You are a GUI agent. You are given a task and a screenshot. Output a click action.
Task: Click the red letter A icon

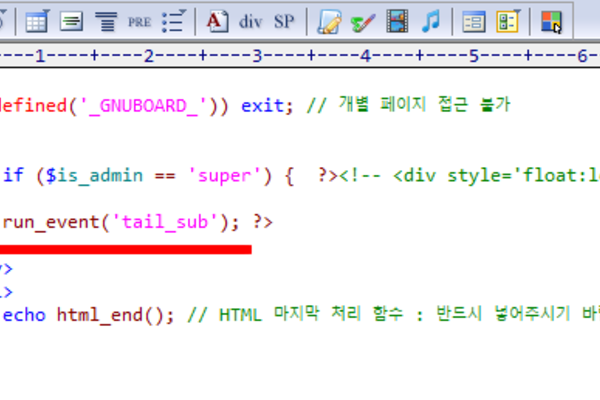click(x=217, y=20)
